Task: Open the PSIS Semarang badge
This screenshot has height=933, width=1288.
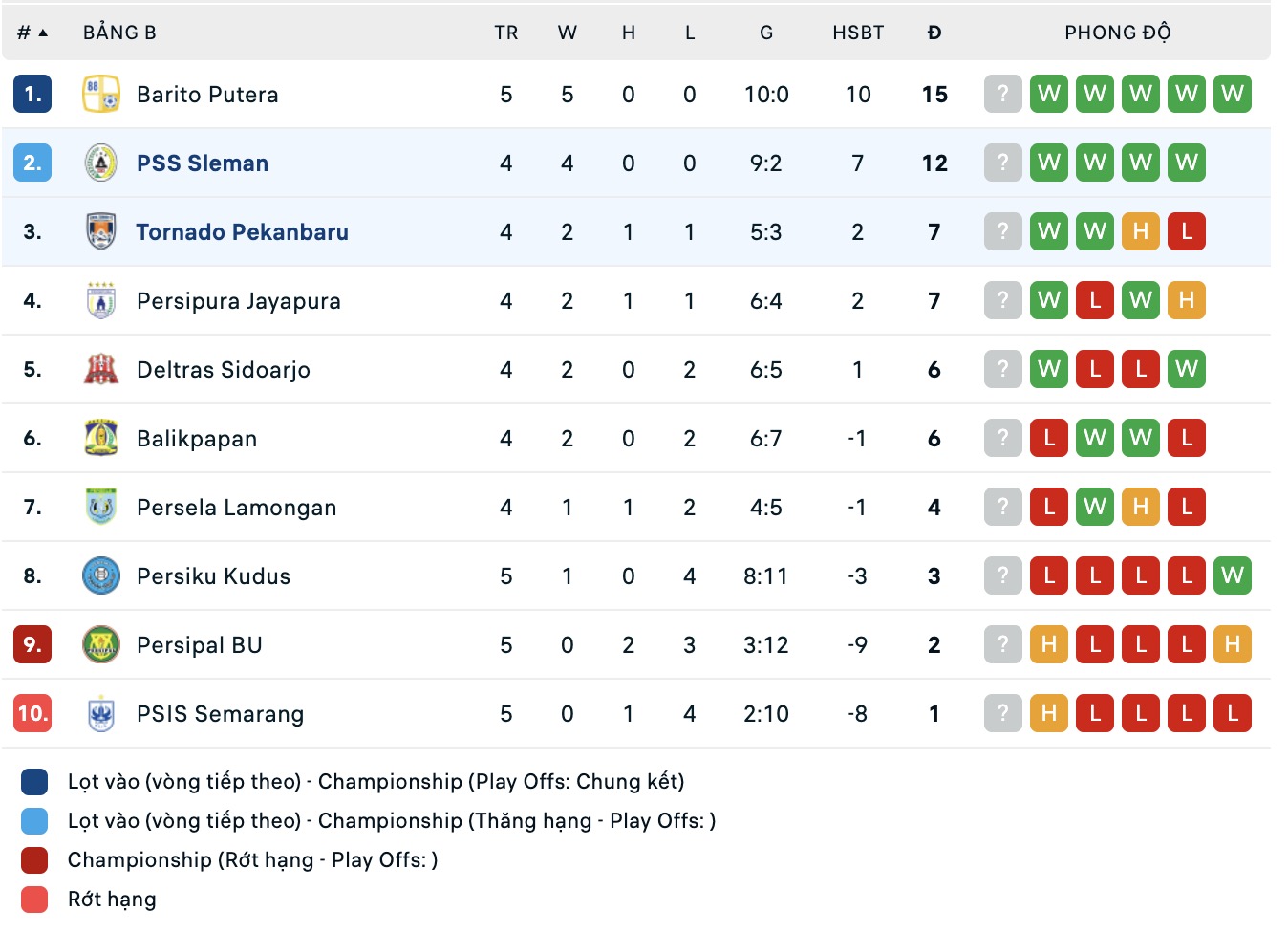Action: coord(99,713)
